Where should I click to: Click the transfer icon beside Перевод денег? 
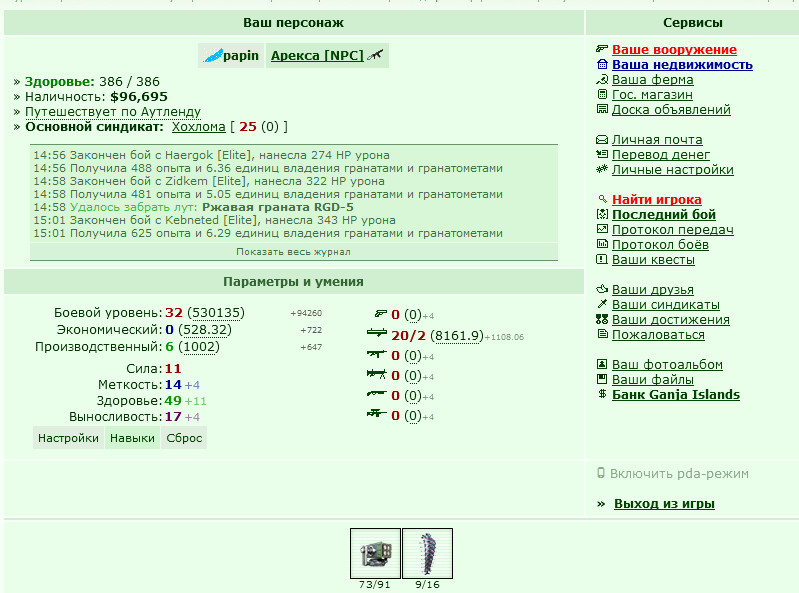click(602, 154)
